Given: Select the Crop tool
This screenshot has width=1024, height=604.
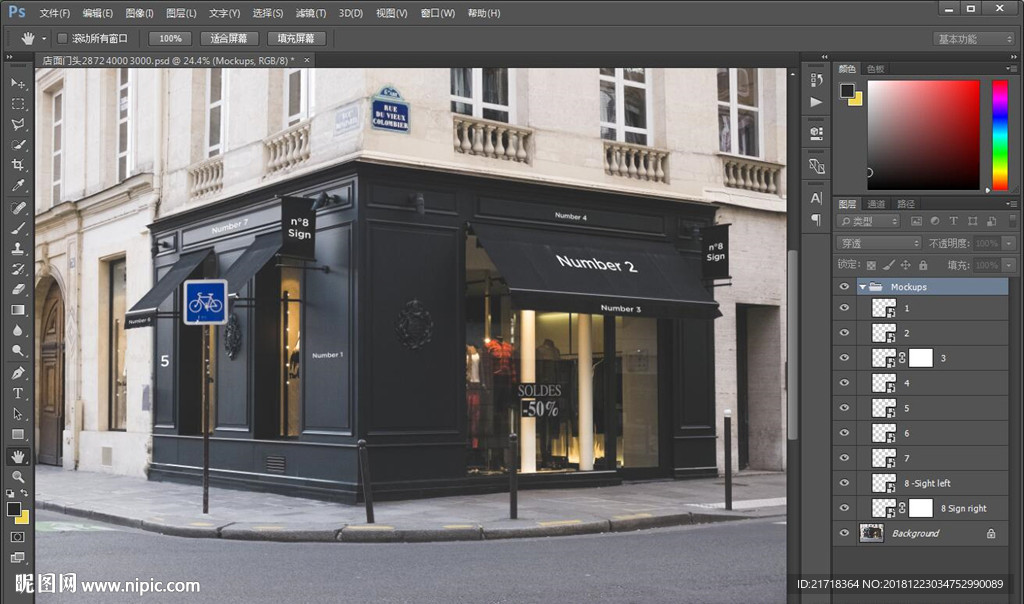Looking at the screenshot, I should click(x=18, y=166).
